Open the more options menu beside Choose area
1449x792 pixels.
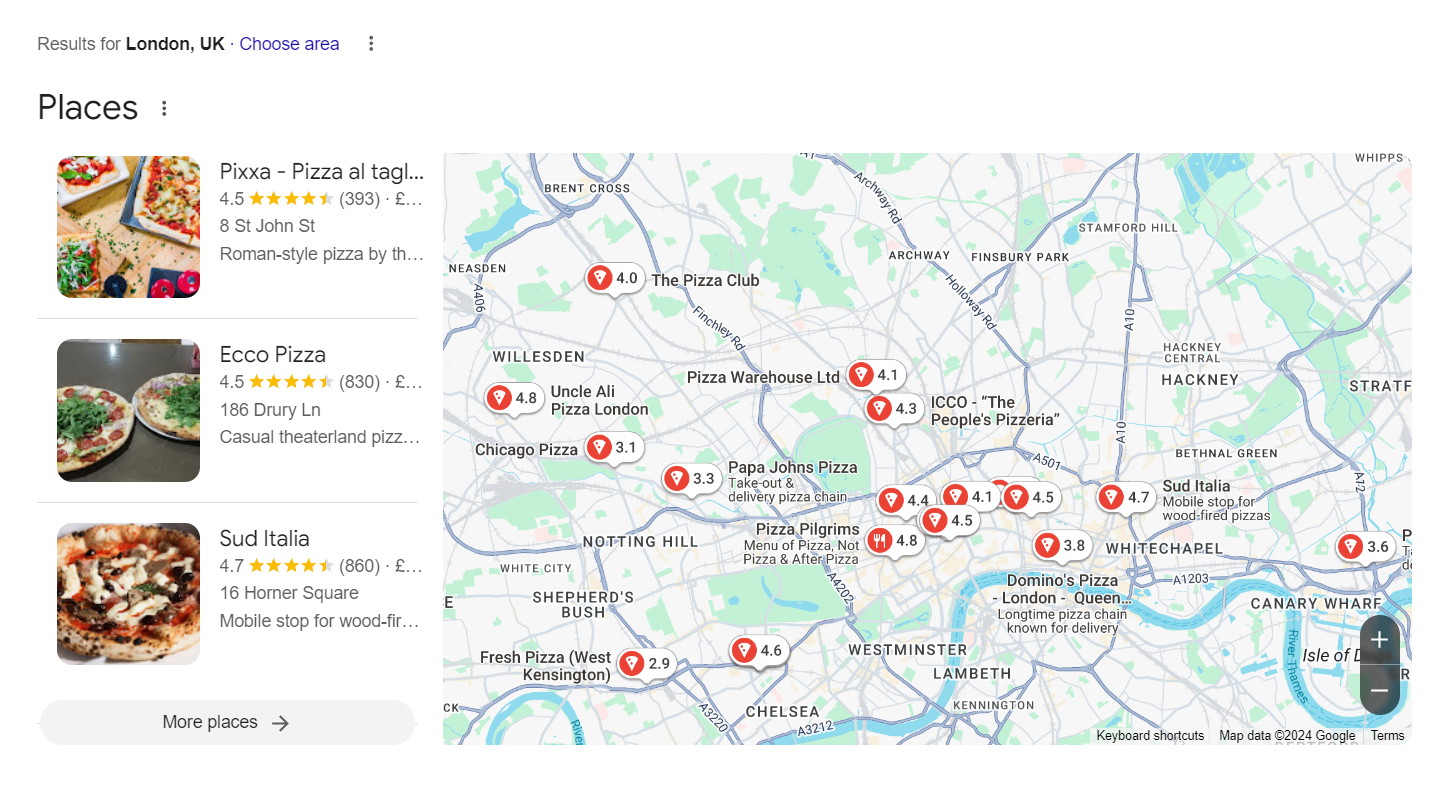(x=371, y=44)
